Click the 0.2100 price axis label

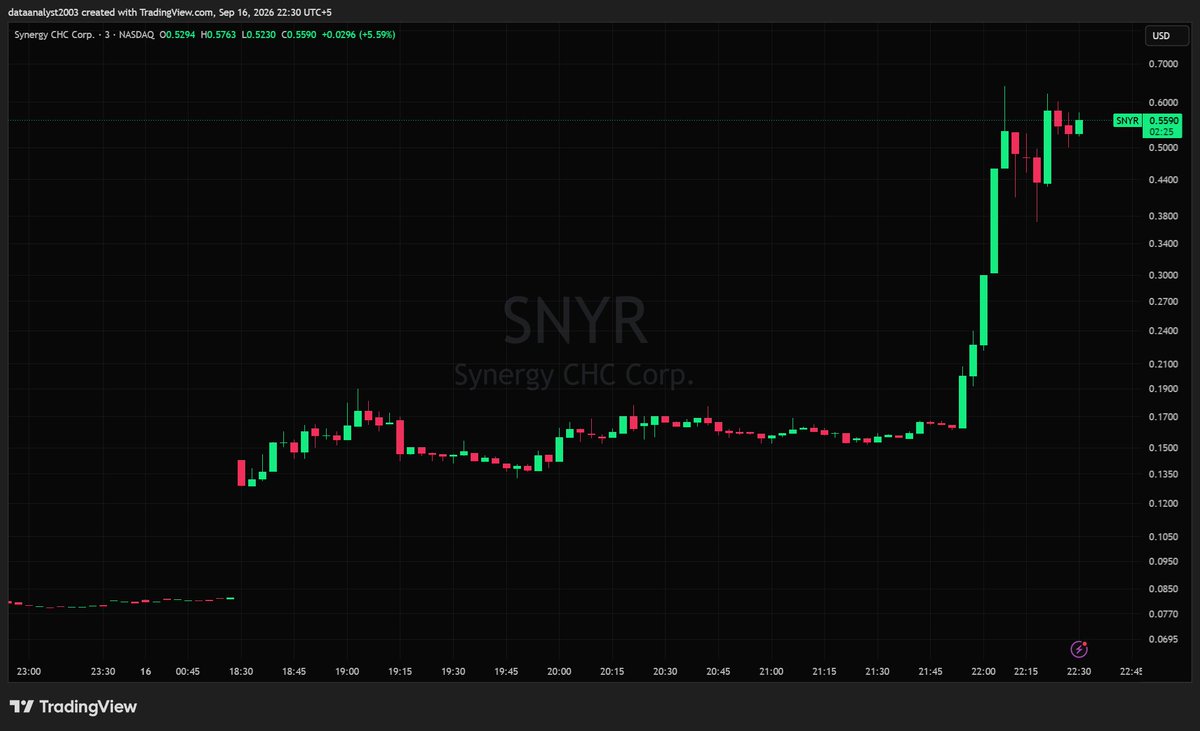(x=1163, y=364)
